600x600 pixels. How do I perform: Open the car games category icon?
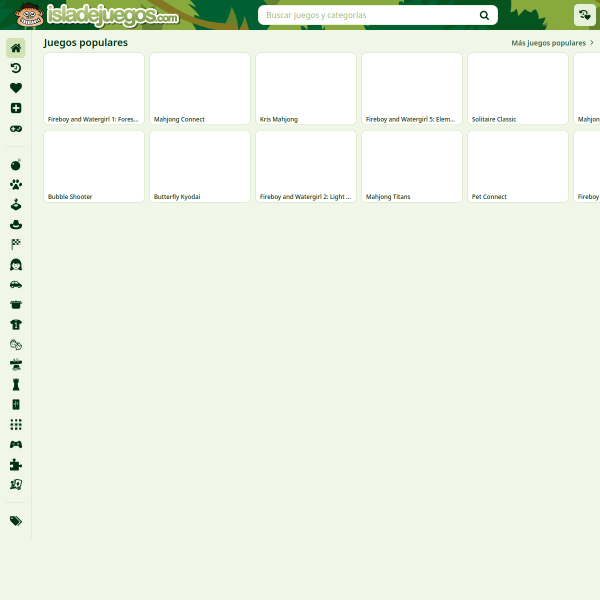tap(16, 285)
